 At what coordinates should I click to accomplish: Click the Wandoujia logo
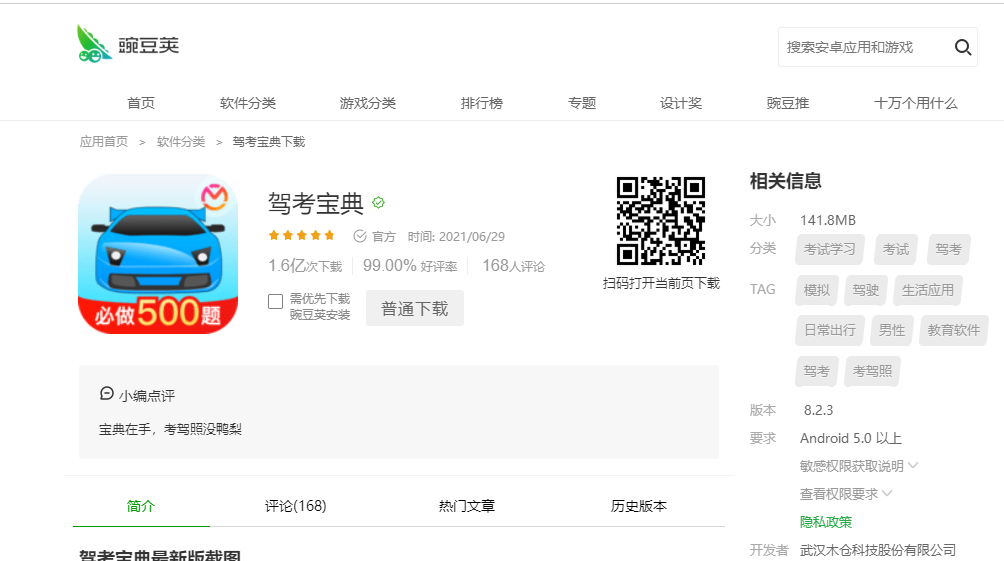127,44
